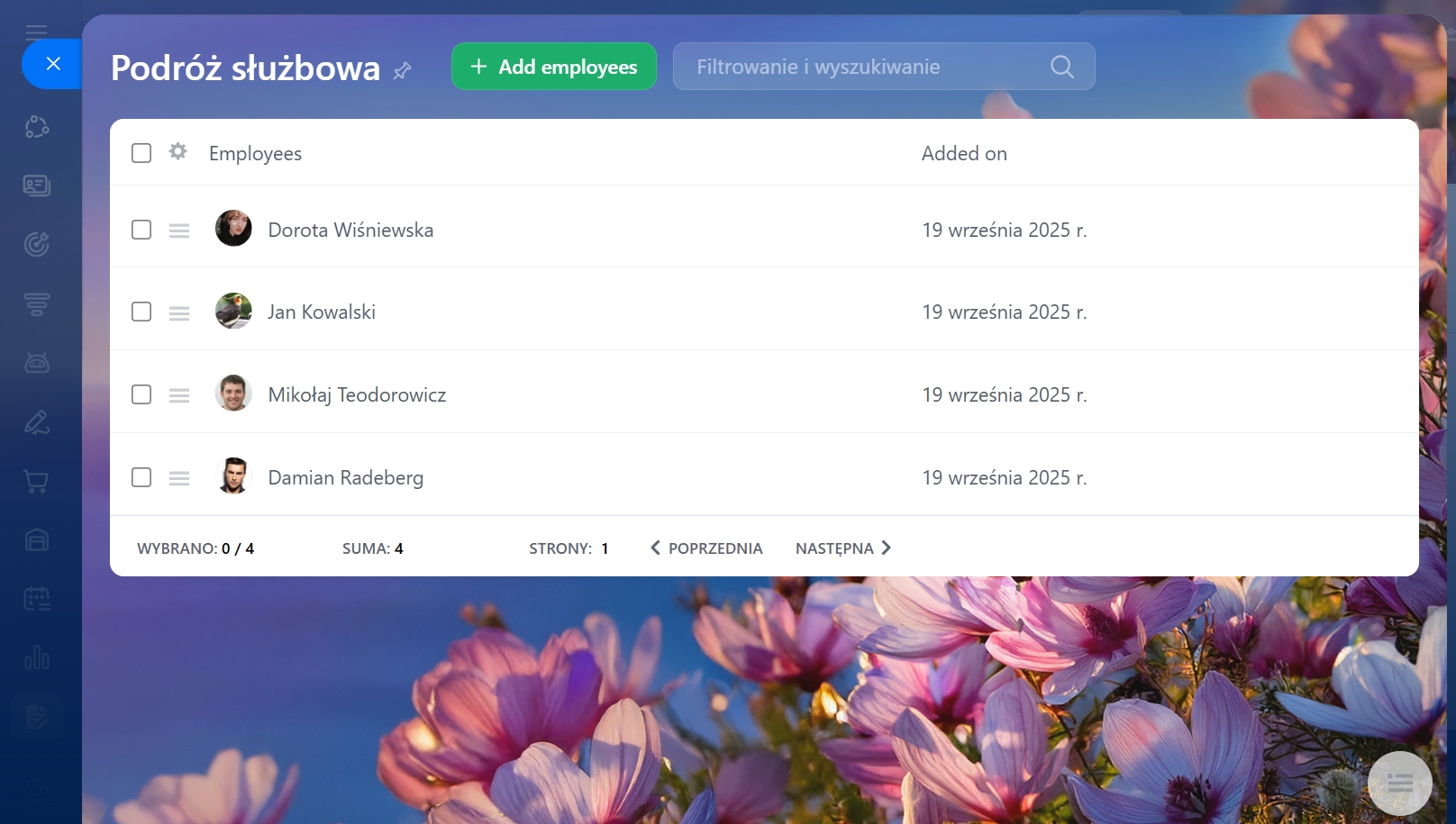Open the target goals sidebar icon
This screenshot has width=1456, height=824.
[x=37, y=244]
